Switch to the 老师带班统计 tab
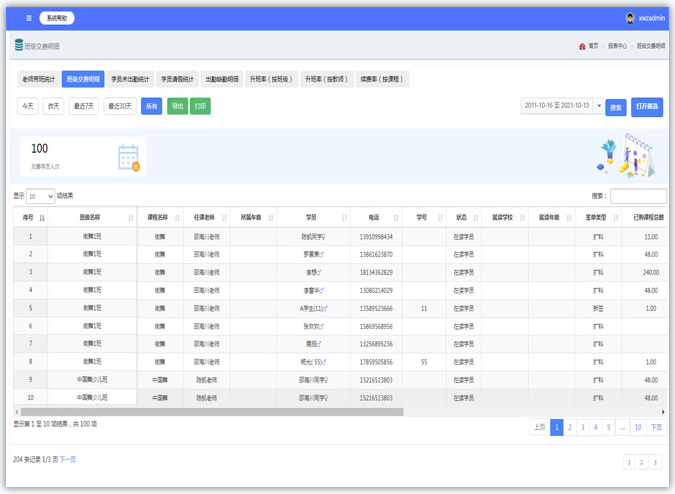675x494 pixels. click(36, 79)
